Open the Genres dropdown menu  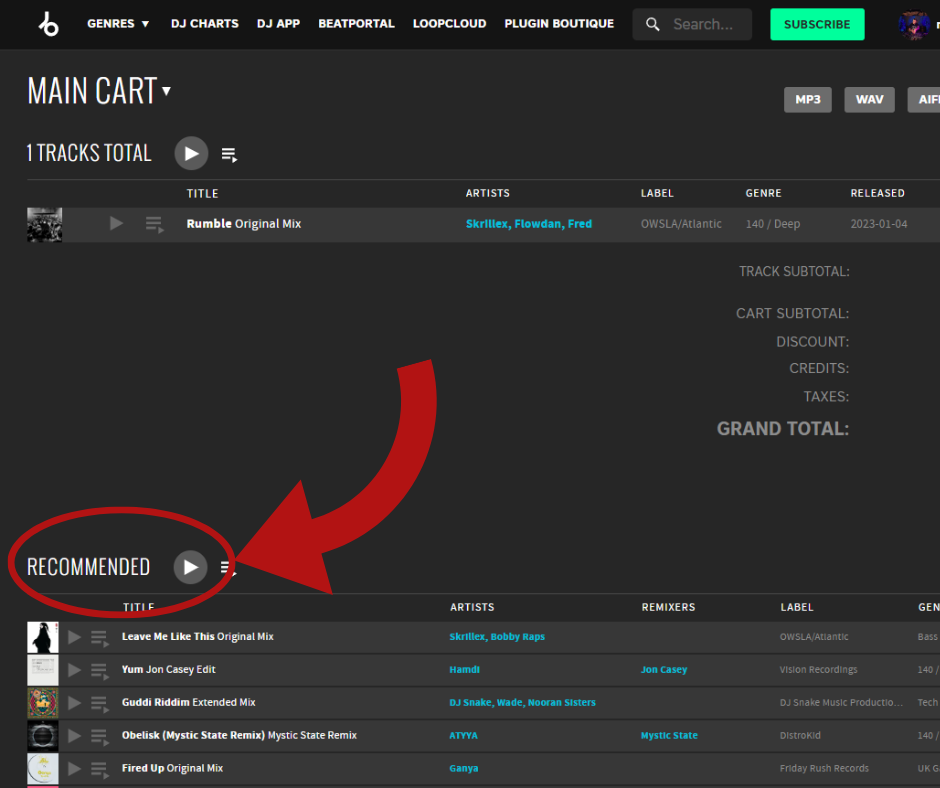point(118,24)
